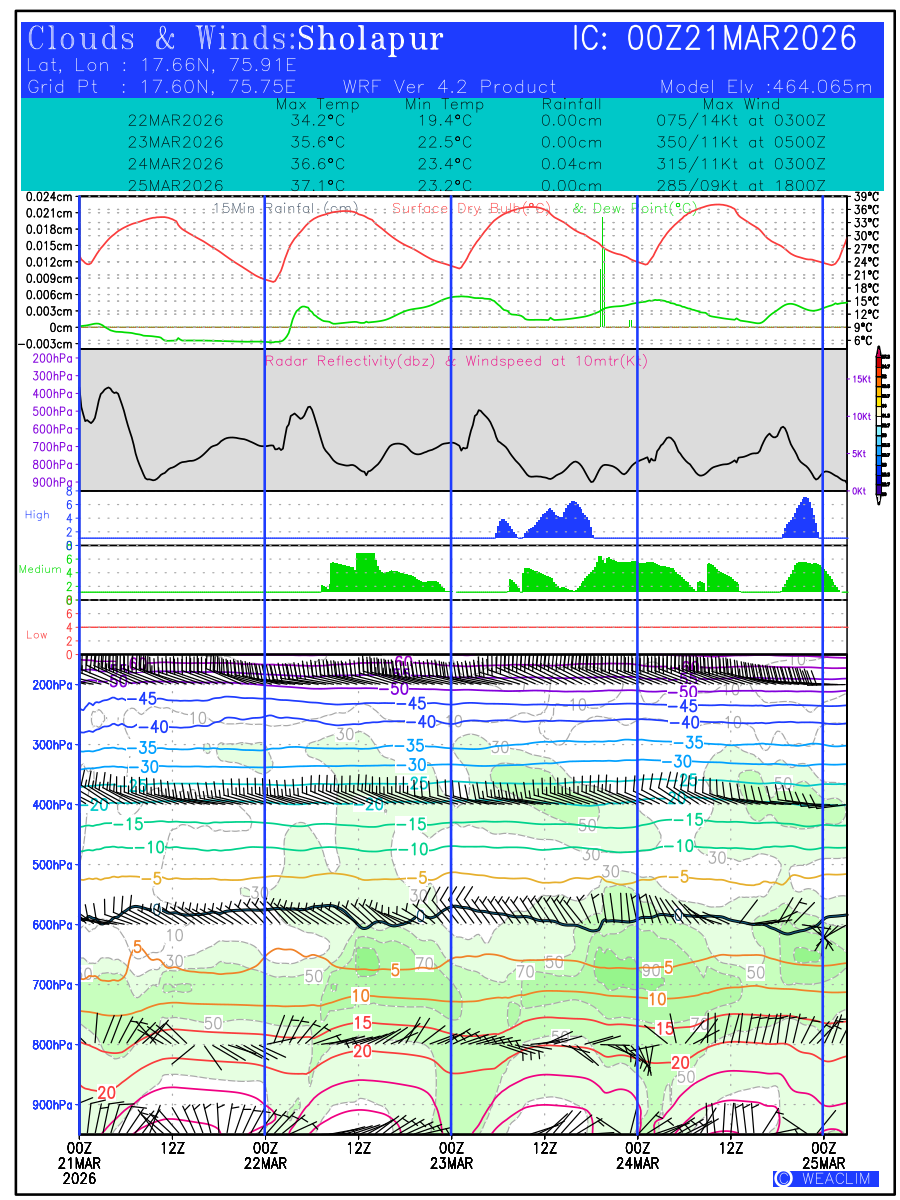Click the radar reflectivity color scale bar
This screenshot has width=900, height=1200.
[x=878, y=422]
